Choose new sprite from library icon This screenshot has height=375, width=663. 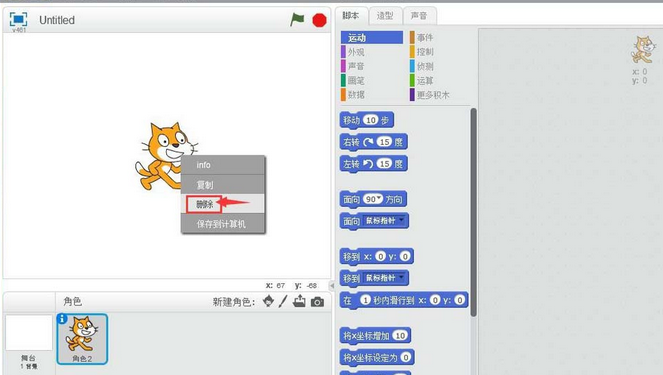point(268,301)
